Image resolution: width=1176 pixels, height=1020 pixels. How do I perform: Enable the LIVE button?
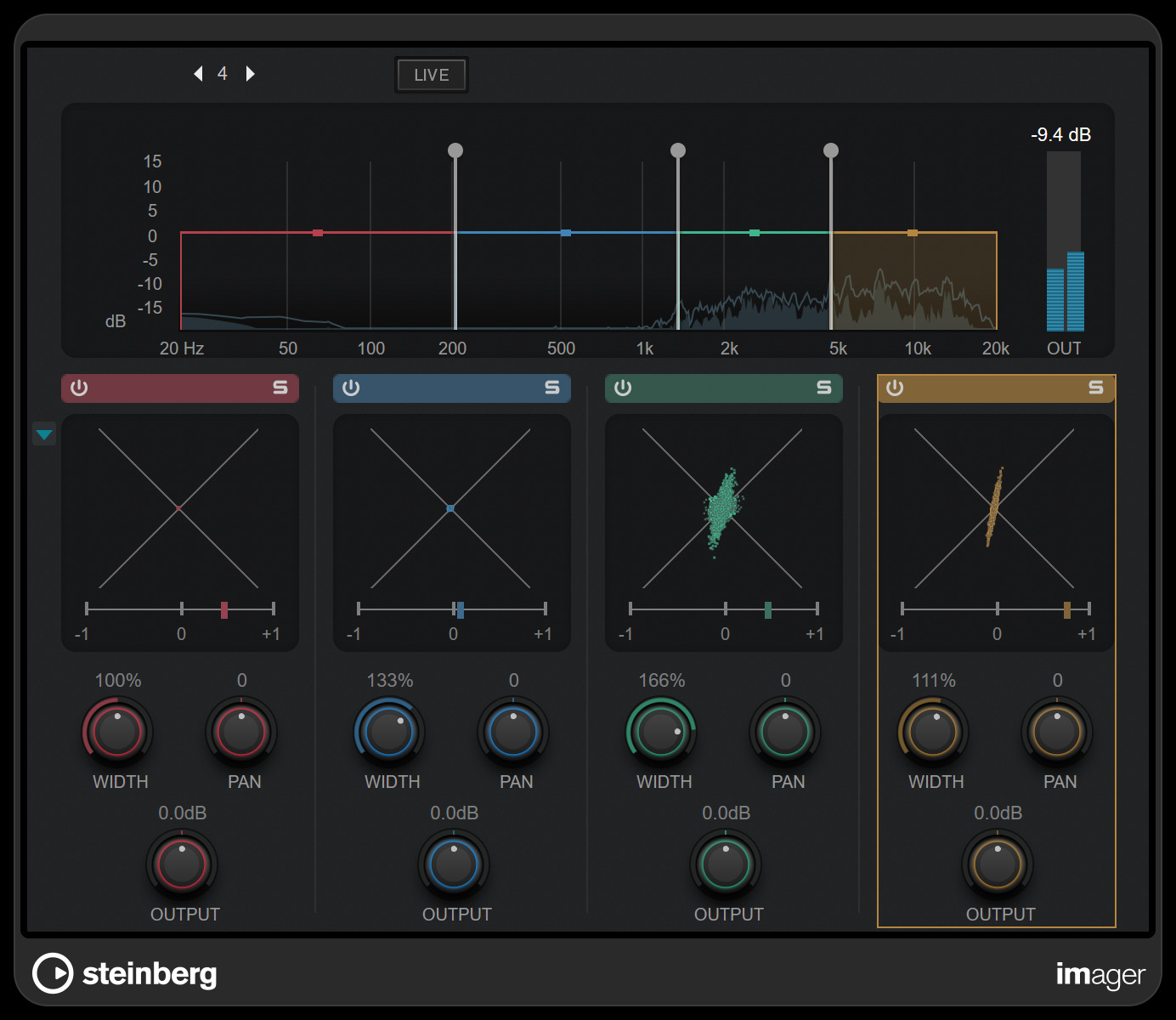pyautogui.click(x=432, y=75)
